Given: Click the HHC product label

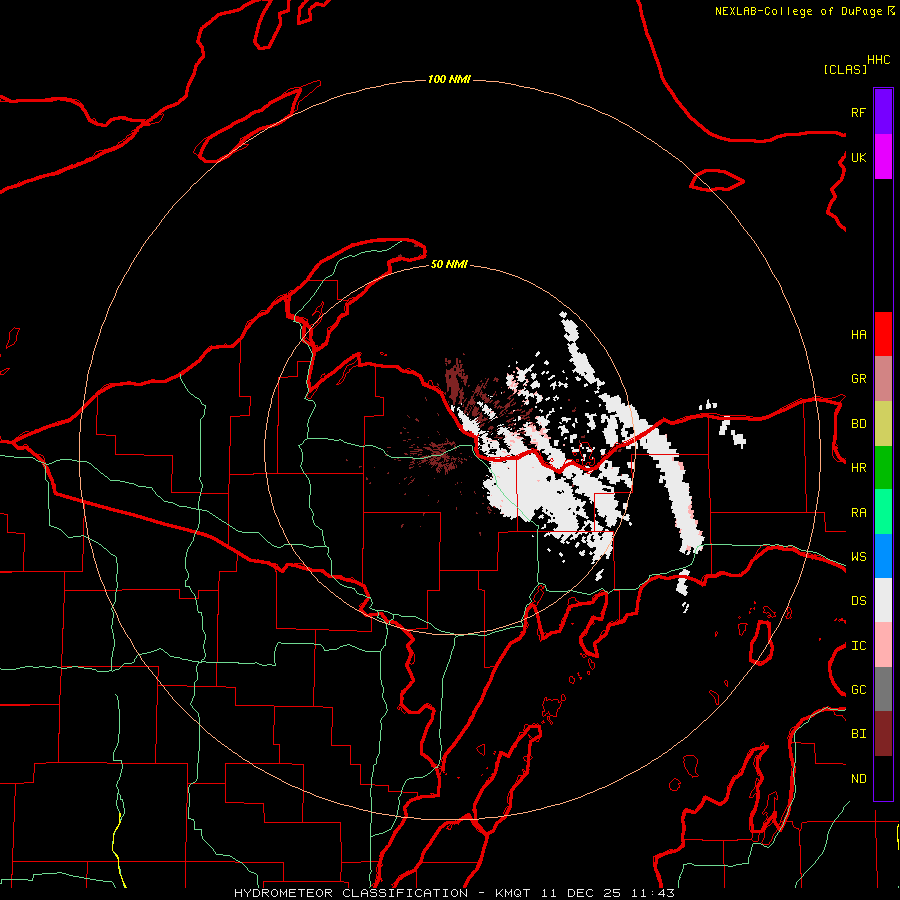Looking at the screenshot, I should tap(879, 60).
